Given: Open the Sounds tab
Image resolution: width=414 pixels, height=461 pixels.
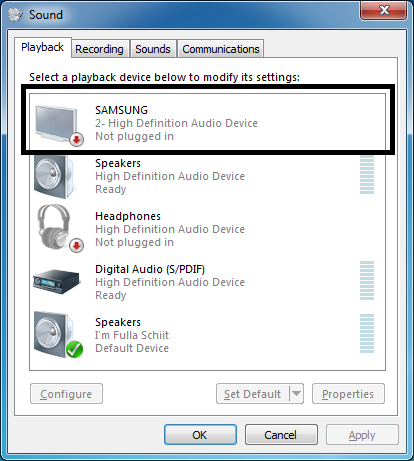Looking at the screenshot, I should (x=153, y=49).
